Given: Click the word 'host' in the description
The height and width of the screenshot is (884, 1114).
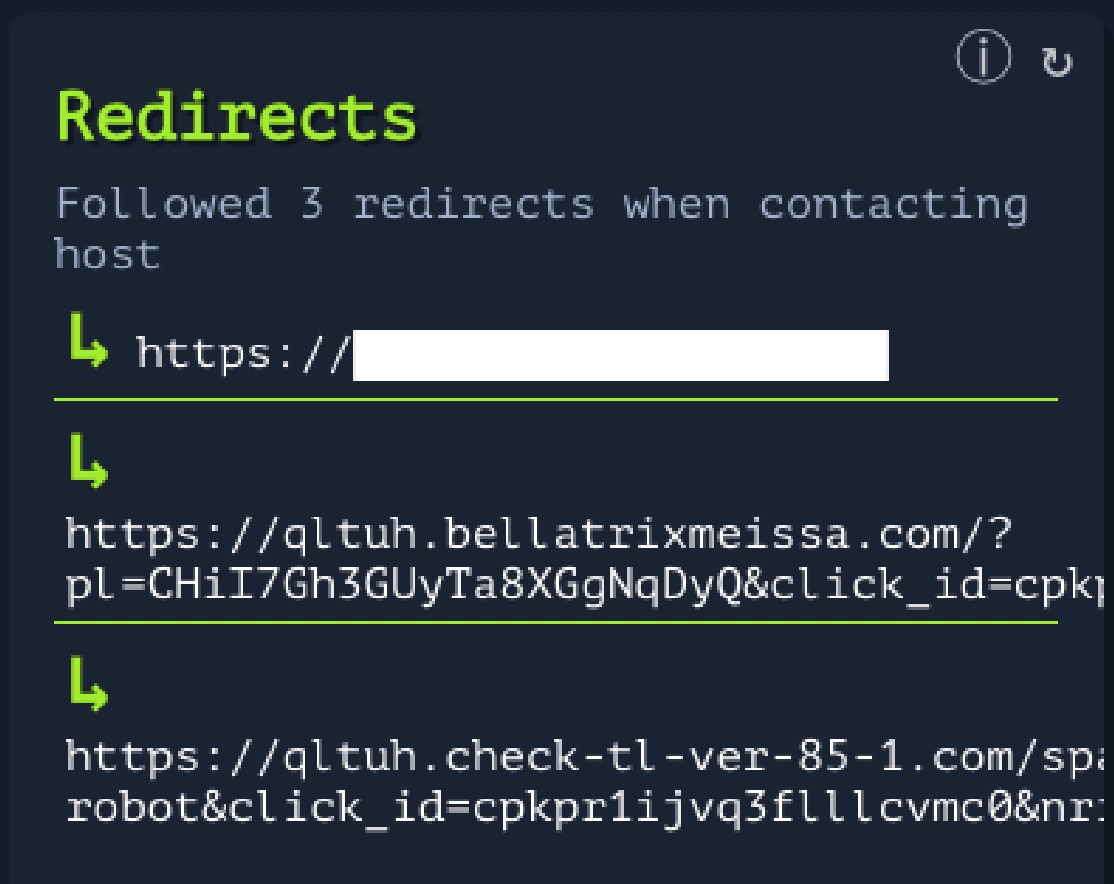Looking at the screenshot, I should pos(107,254).
